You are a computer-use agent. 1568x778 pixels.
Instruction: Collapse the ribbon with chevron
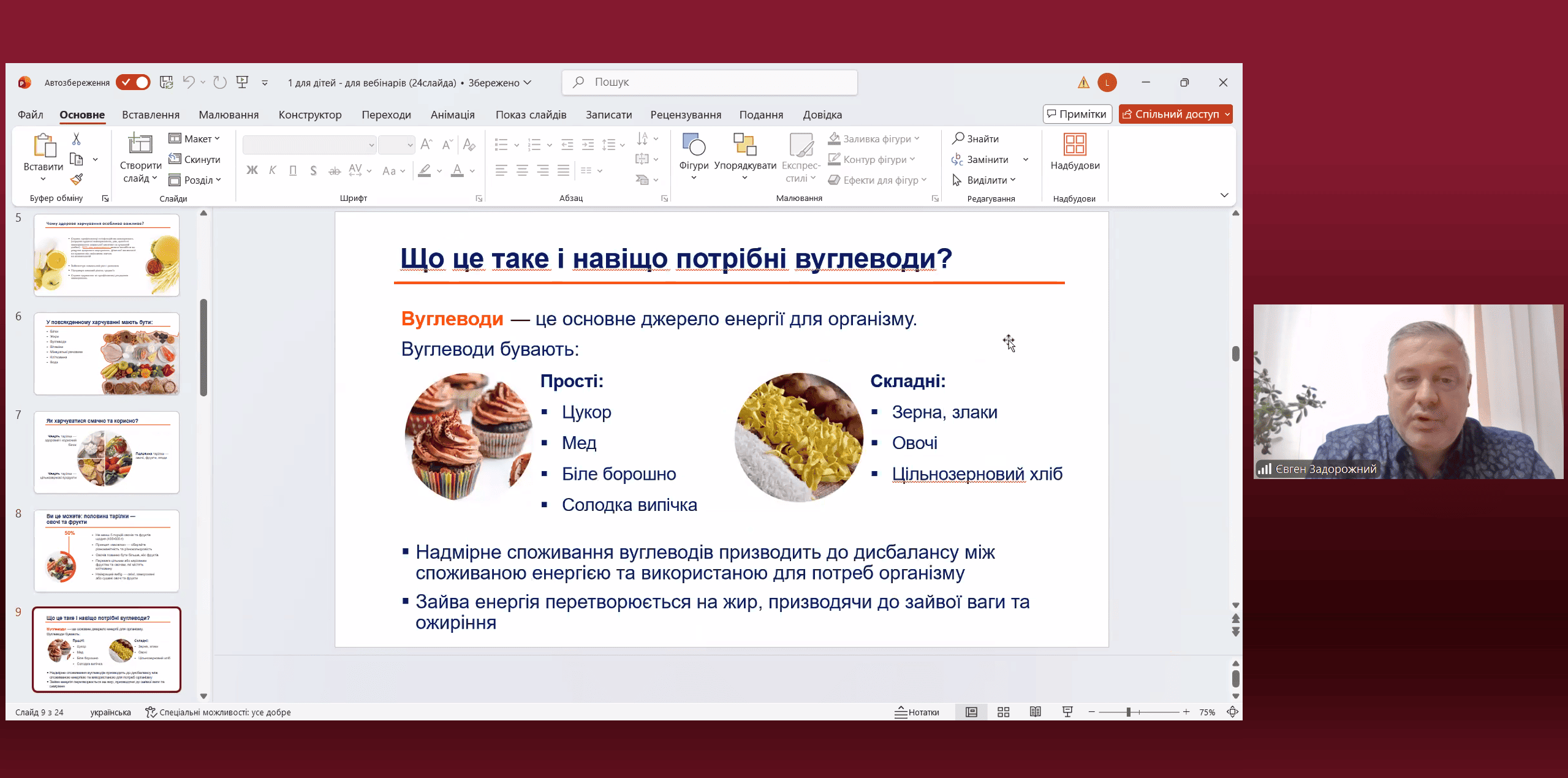(1224, 195)
